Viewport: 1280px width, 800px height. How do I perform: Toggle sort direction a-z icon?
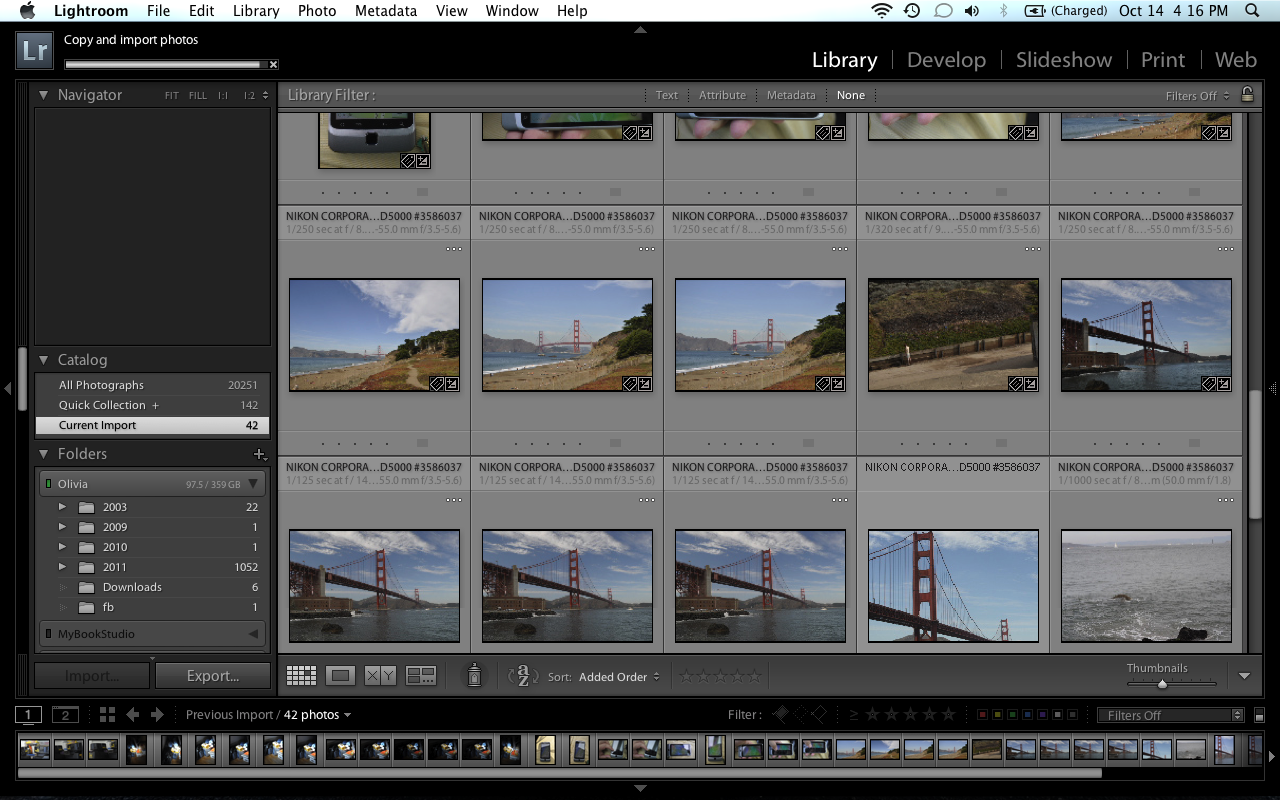click(x=523, y=676)
